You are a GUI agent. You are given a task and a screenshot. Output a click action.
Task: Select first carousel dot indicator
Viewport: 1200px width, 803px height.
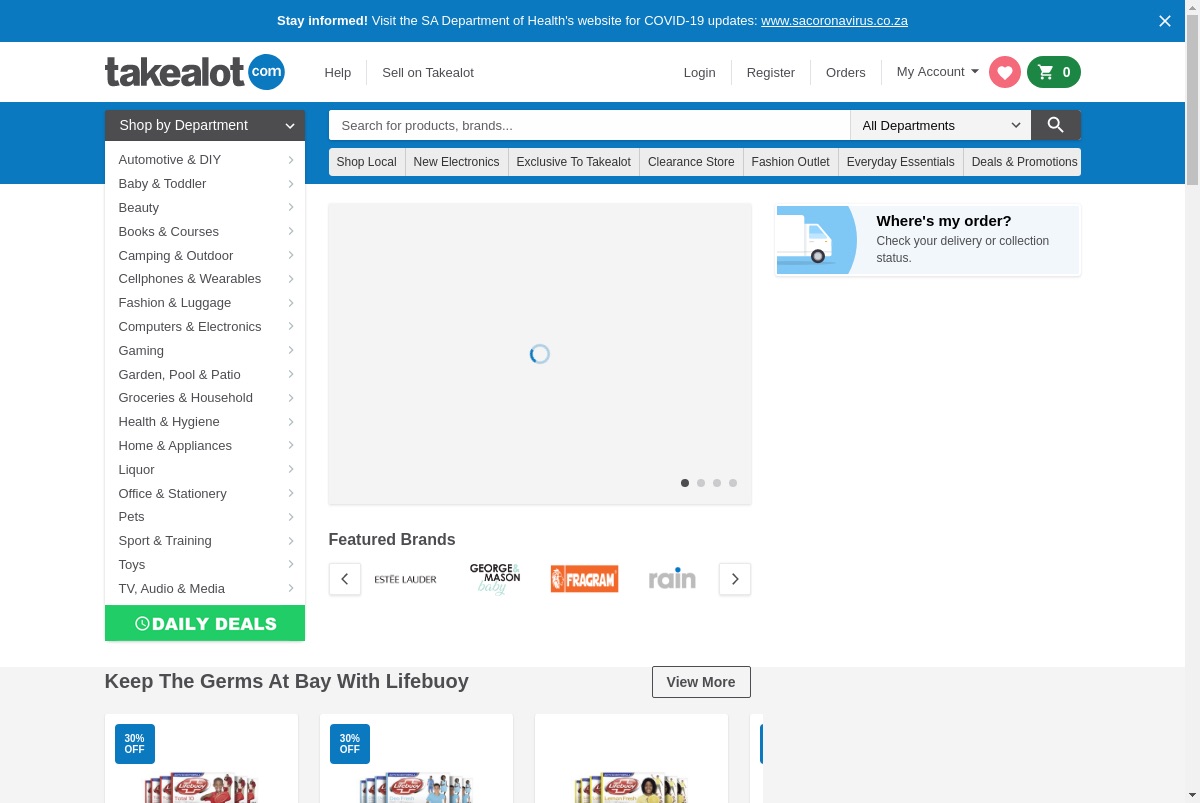(x=685, y=483)
